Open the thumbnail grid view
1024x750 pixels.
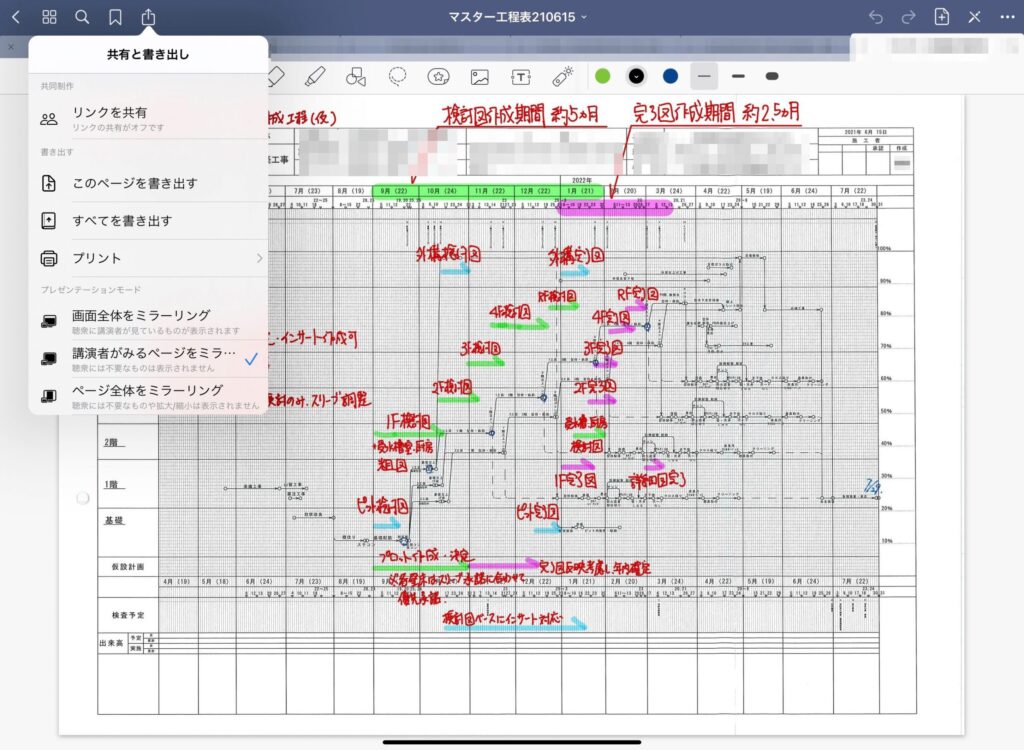pos(49,17)
